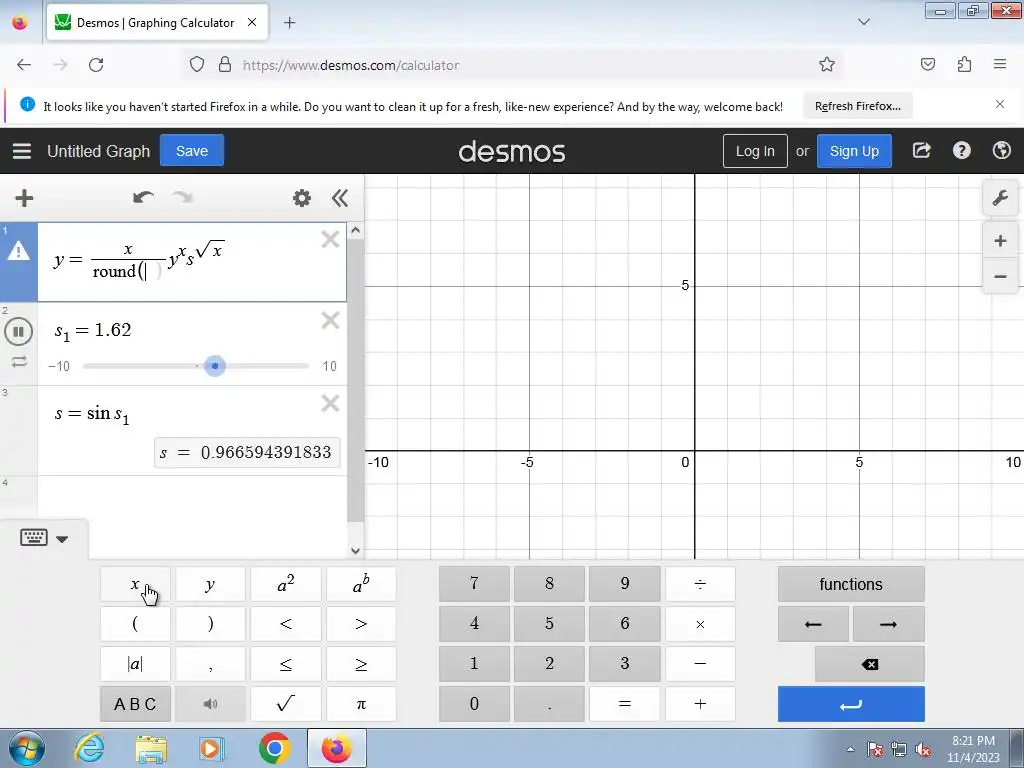
Task: Bookmark this page with the star
Action: 827,64
